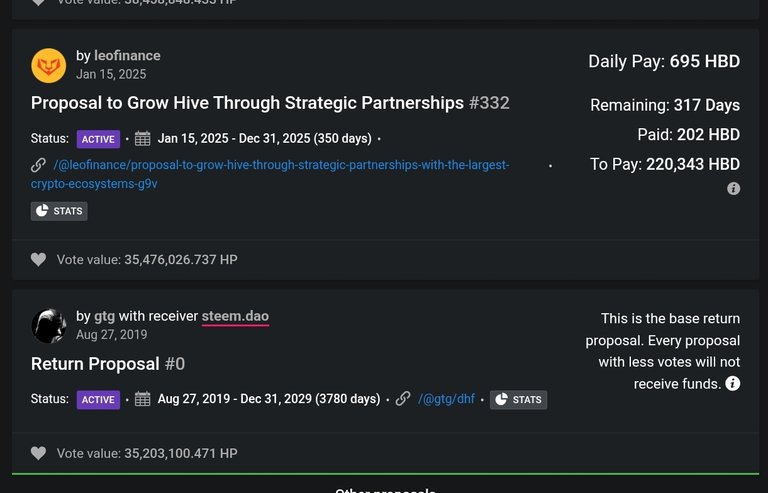Click 'Jan 15, 2025 - Dec 31, 2025 (350 days)'
The height and width of the screenshot is (493, 768).
264,139
